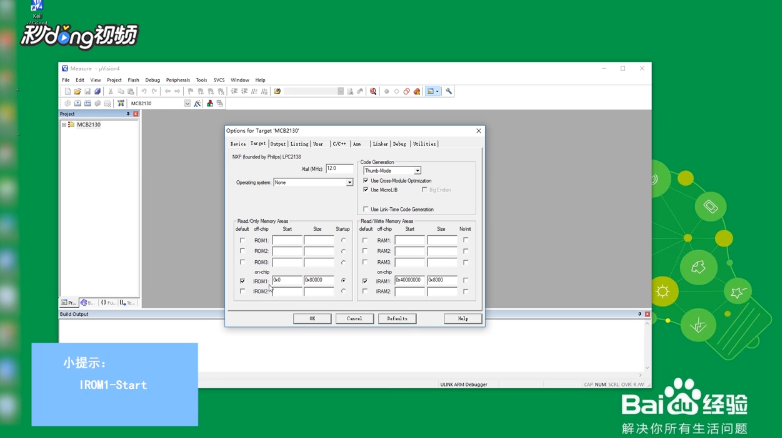Click the Undo arrow icon

[144, 91]
